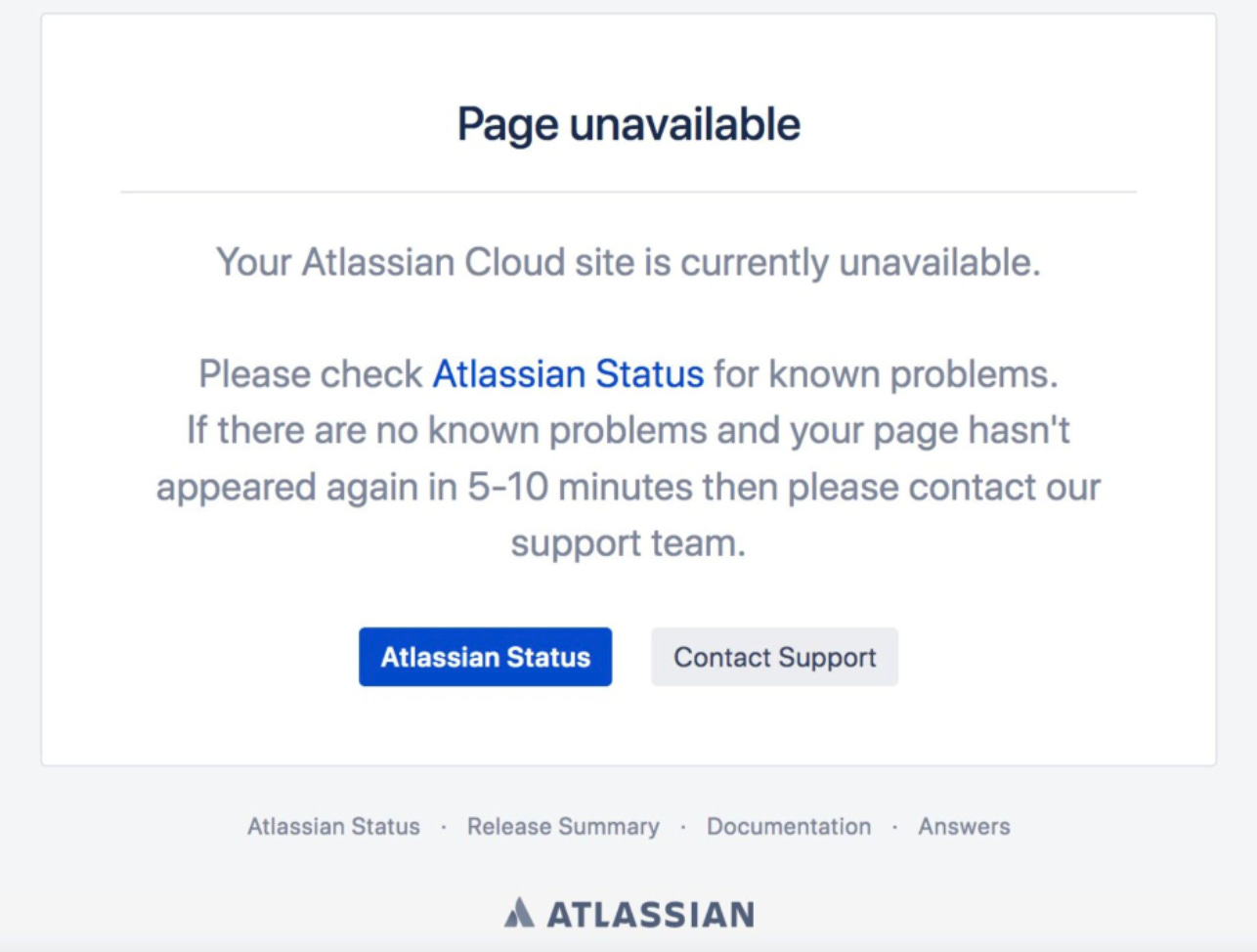Click the Atlassian triangle logo icon
Image resolution: width=1257 pixels, height=952 pixels.
point(519,914)
